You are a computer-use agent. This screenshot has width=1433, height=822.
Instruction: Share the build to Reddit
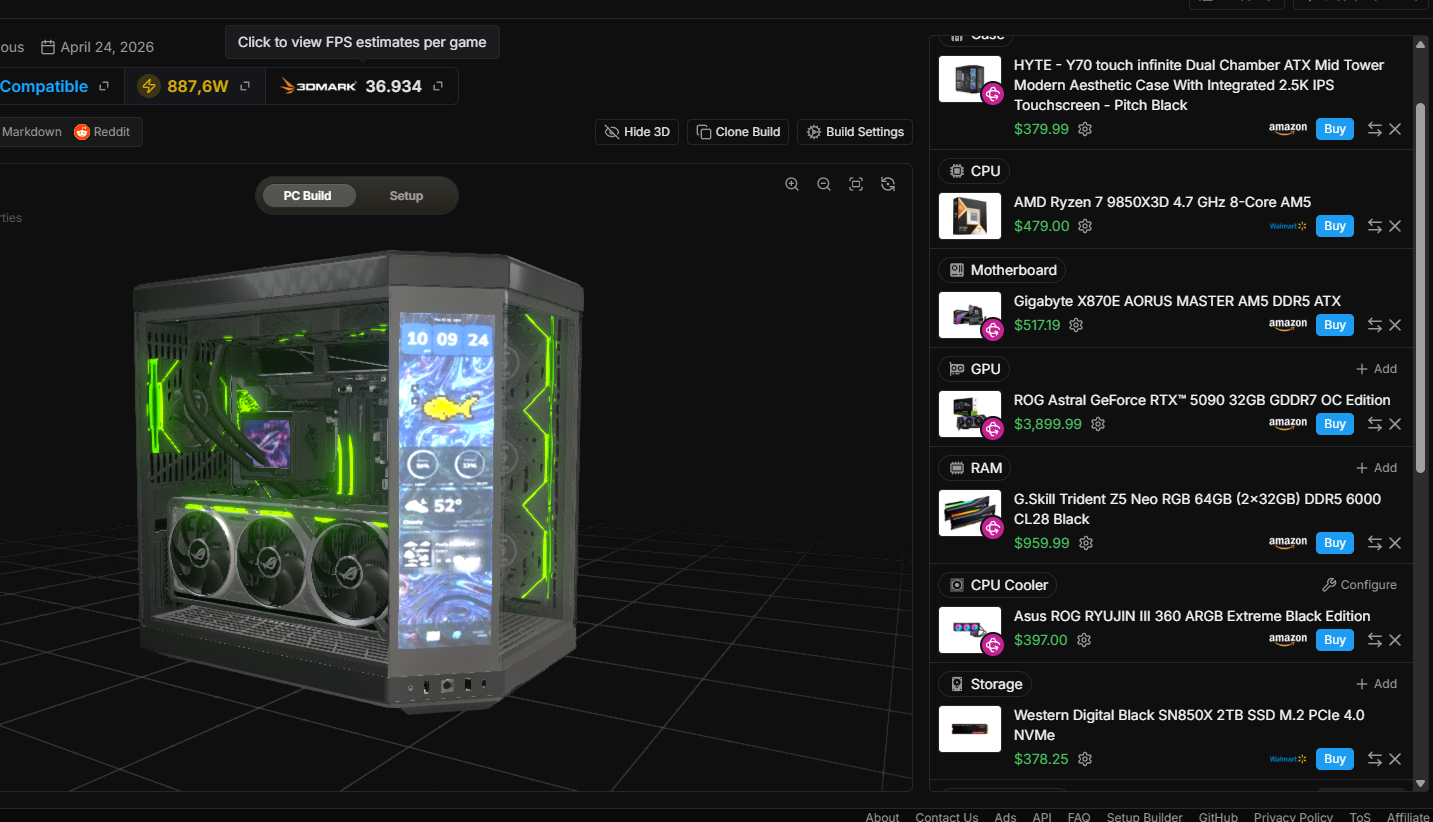pyautogui.click(x=102, y=132)
